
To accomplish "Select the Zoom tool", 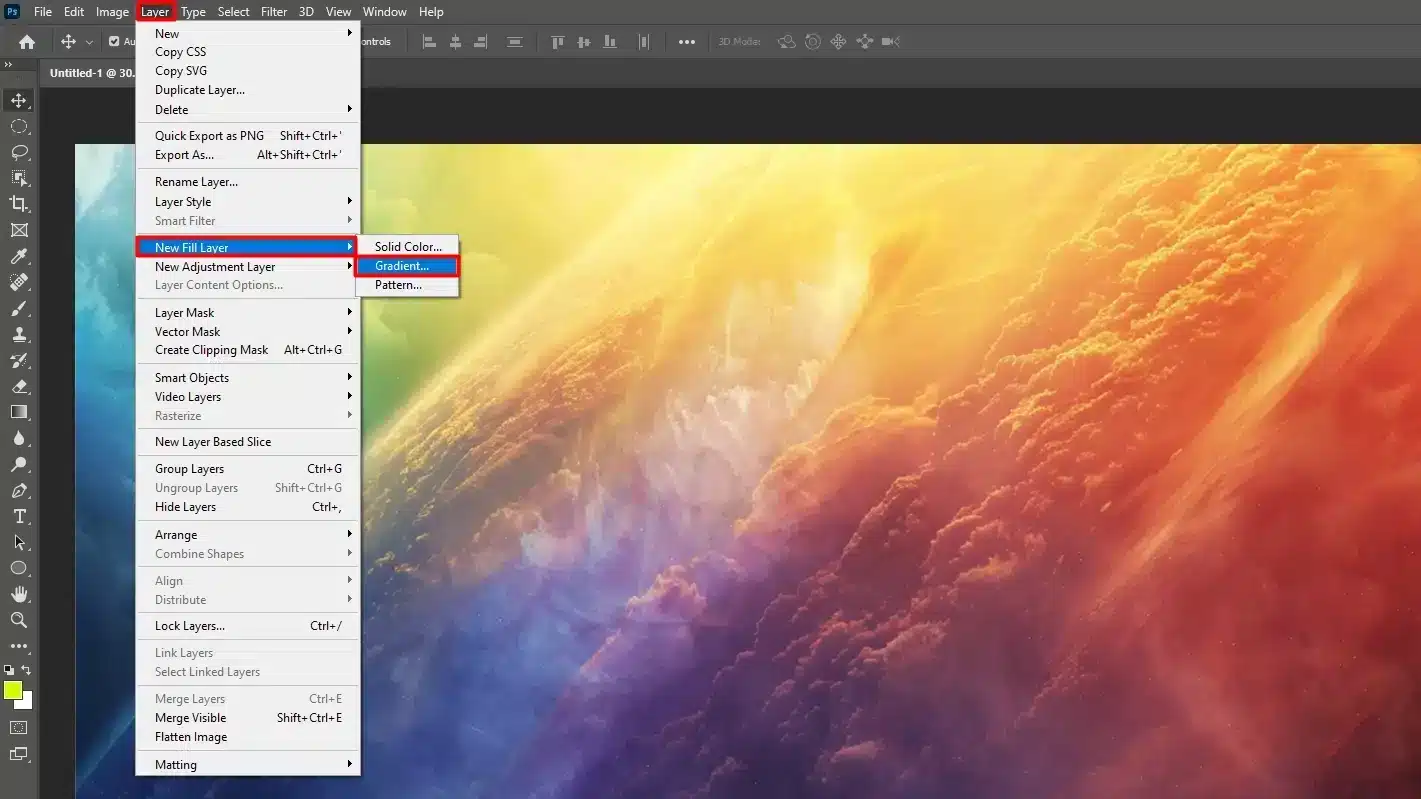I will (x=19, y=620).
